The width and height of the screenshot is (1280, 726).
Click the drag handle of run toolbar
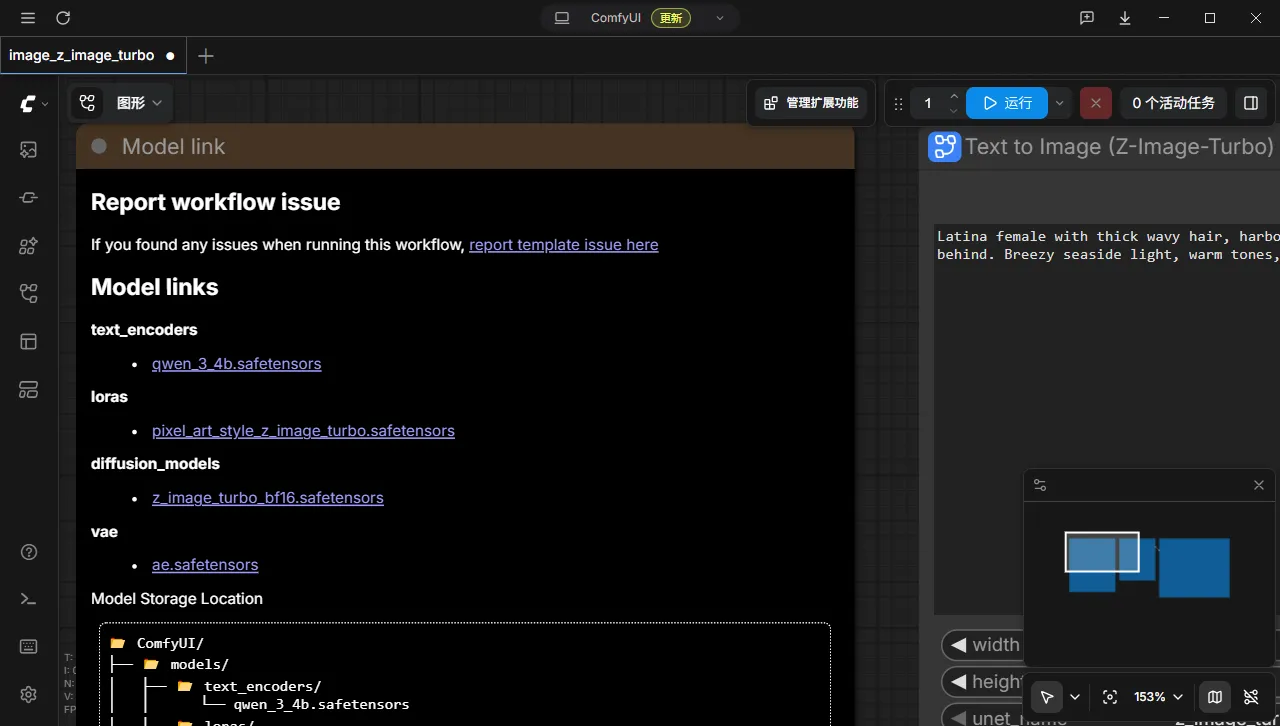898,103
